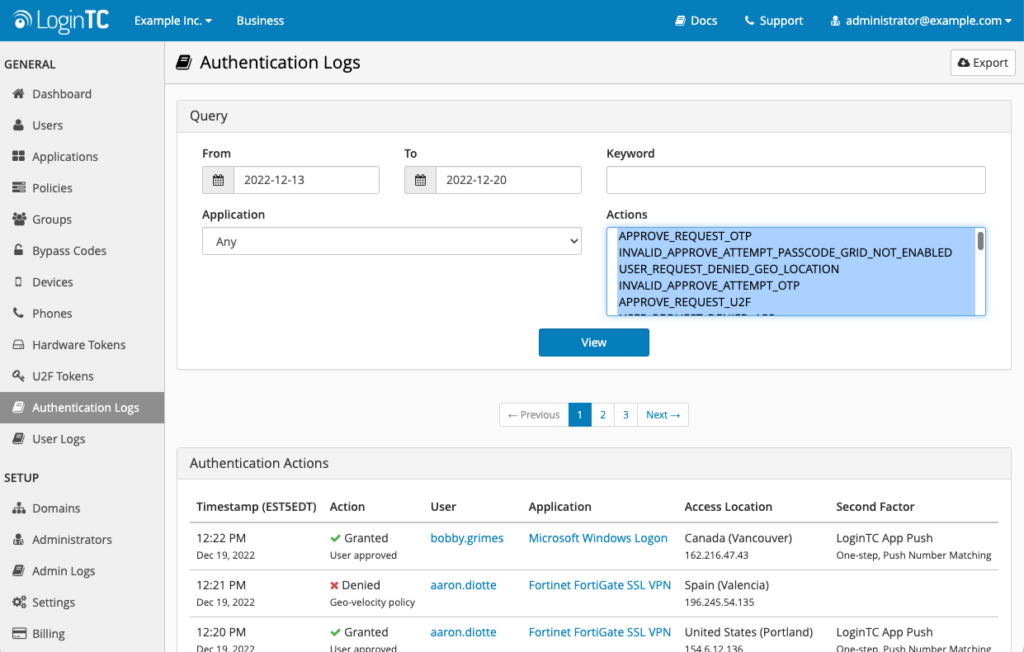Click the Applications grid icon

tap(18, 156)
